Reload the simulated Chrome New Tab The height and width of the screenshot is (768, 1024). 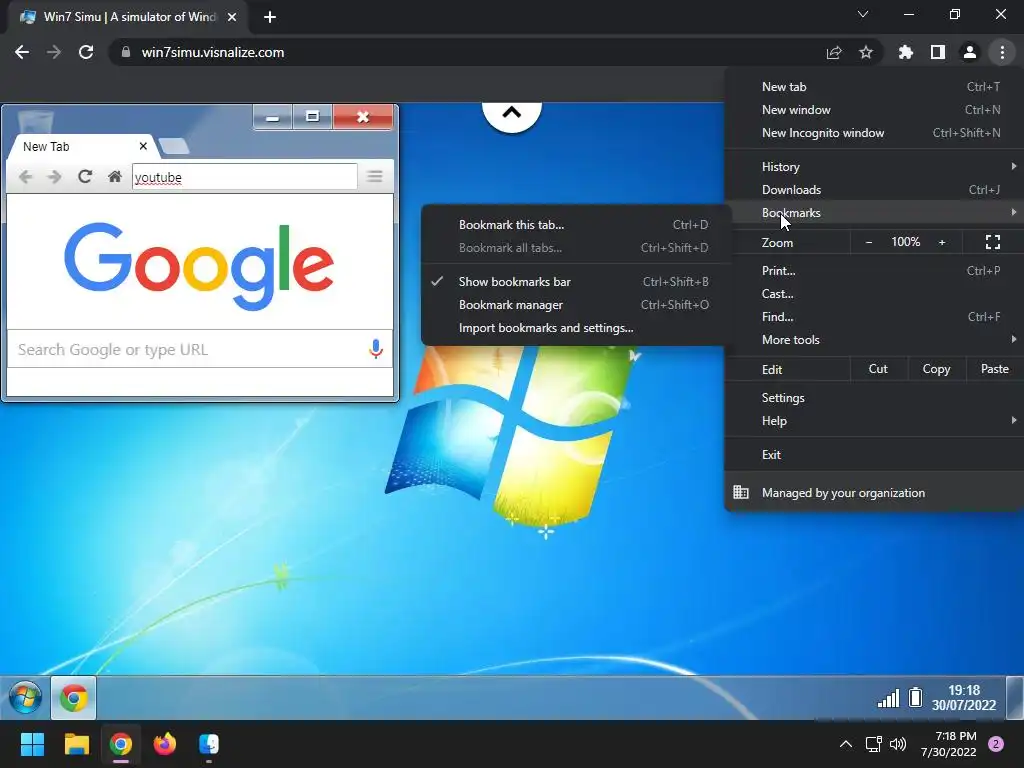click(85, 176)
